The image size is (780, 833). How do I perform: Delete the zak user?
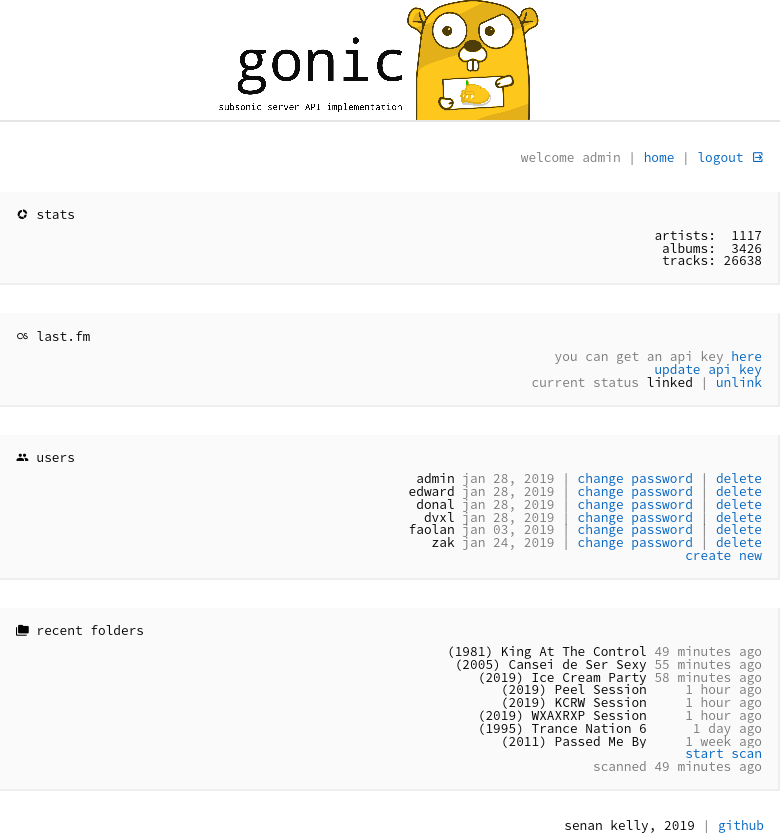[x=738, y=543]
